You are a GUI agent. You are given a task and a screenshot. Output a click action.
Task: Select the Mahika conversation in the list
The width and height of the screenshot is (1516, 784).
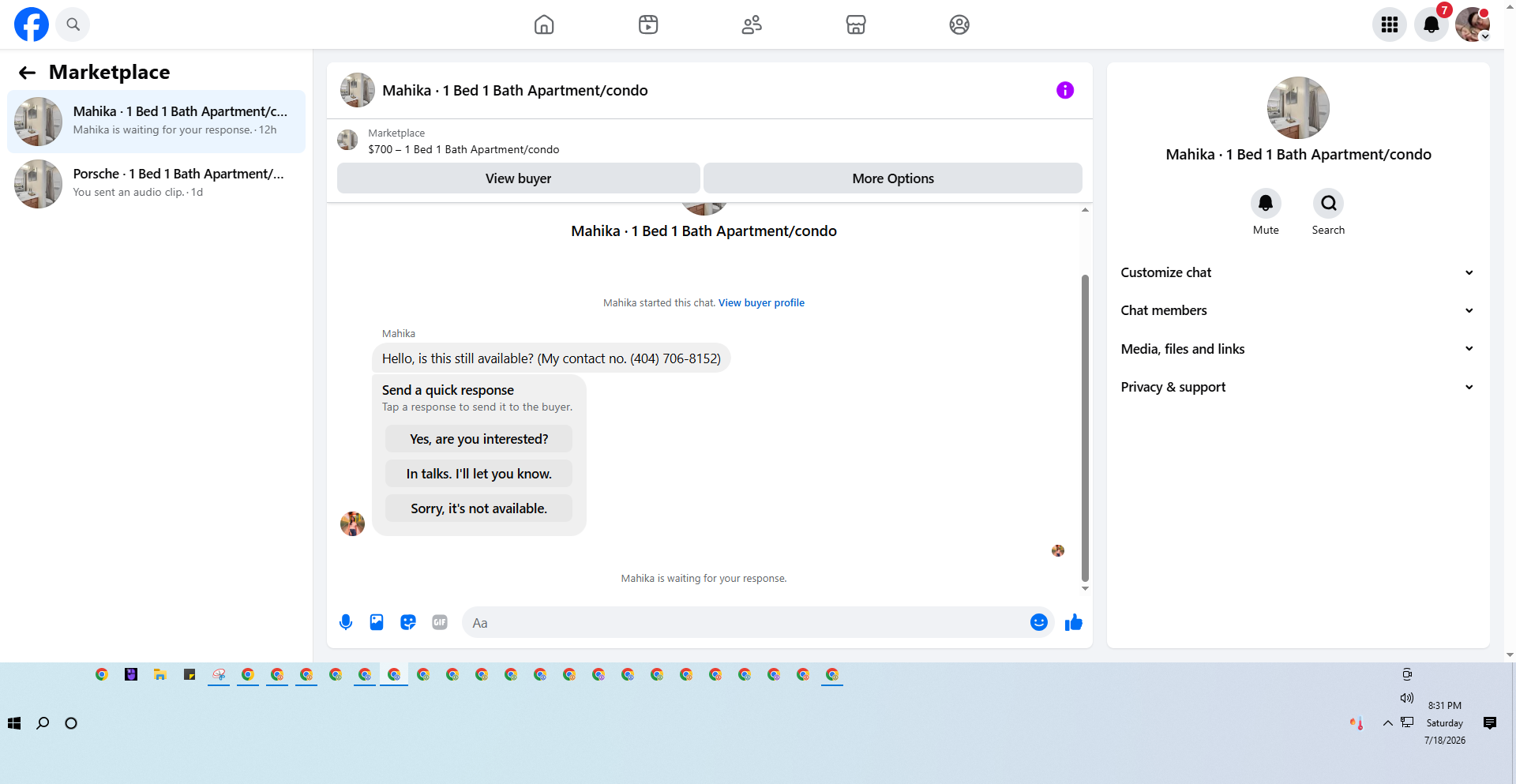156,122
